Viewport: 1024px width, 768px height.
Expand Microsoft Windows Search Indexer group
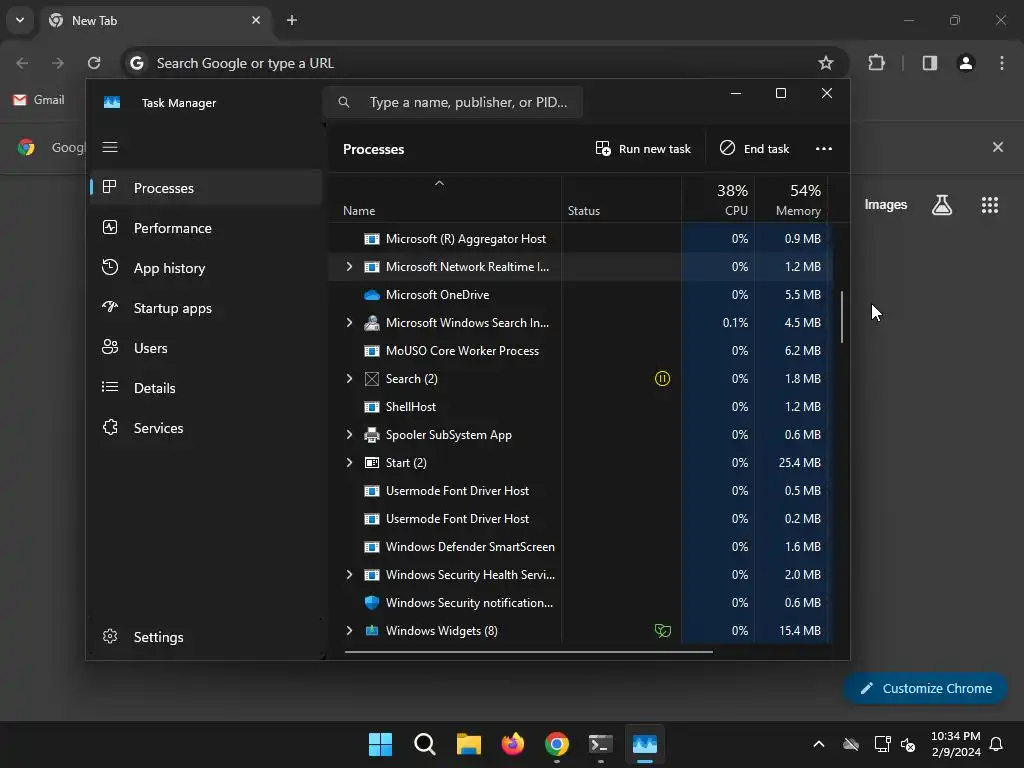[349, 323]
